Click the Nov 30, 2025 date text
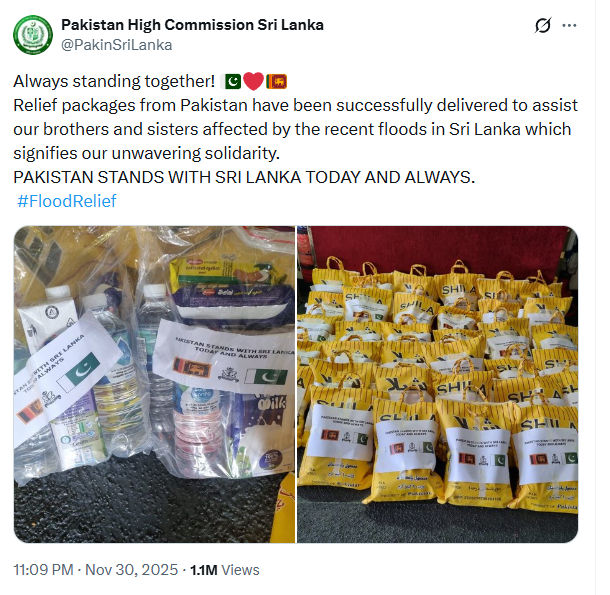This screenshot has width=610, height=595. [x=131, y=570]
